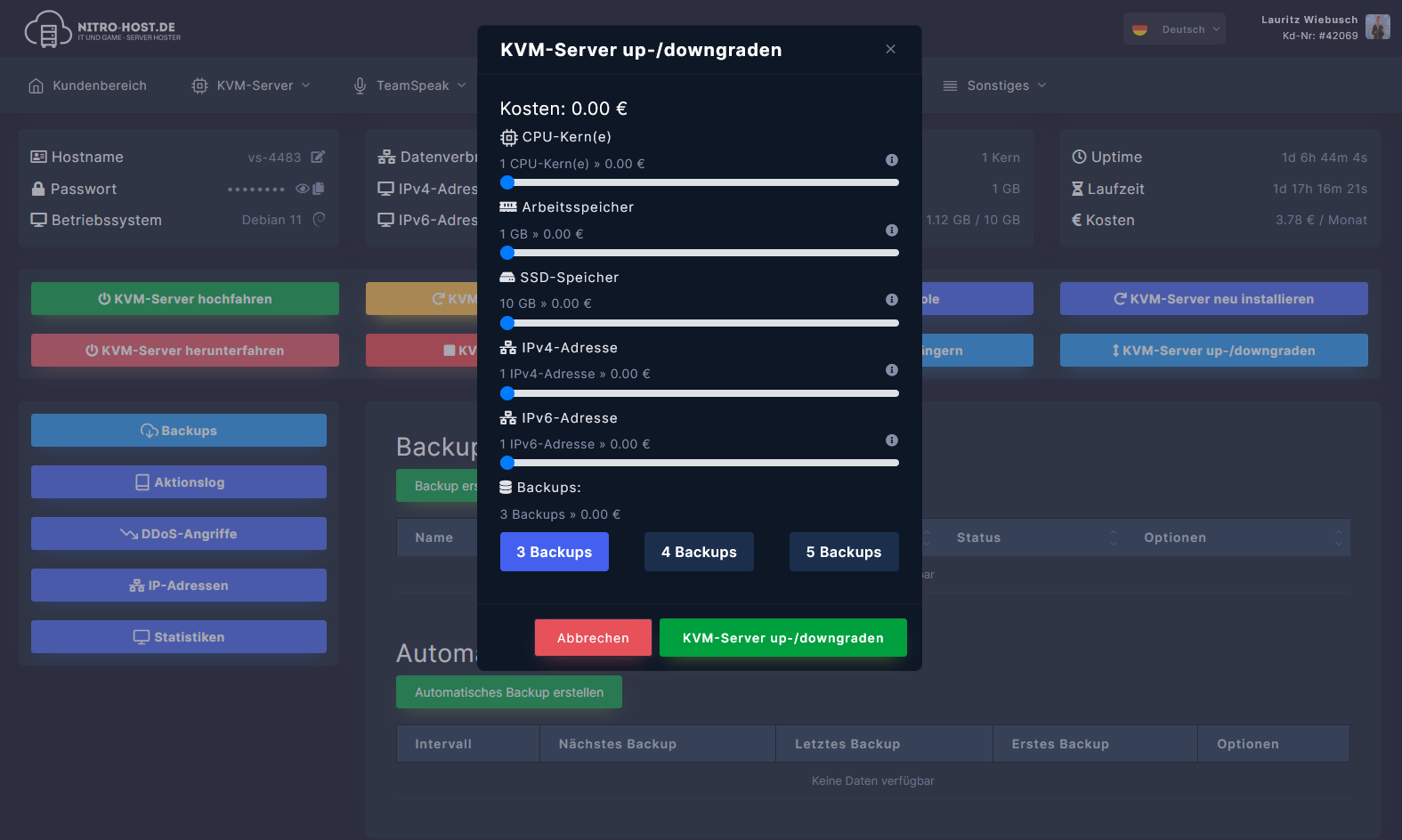This screenshot has width=1402, height=840.
Task: Click the user profile avatar
Action: [1377, 28]
